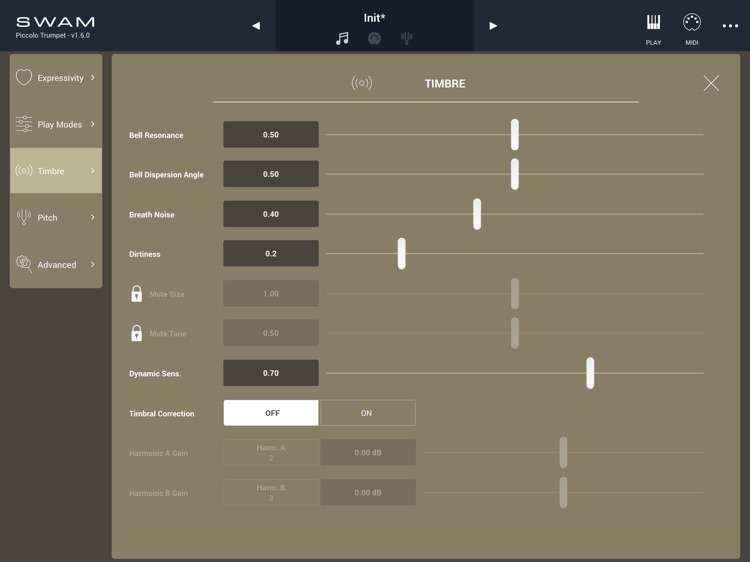Expand the Play Modes section chevron
This screenshot has height=562, width=750.
pos(93,124)
